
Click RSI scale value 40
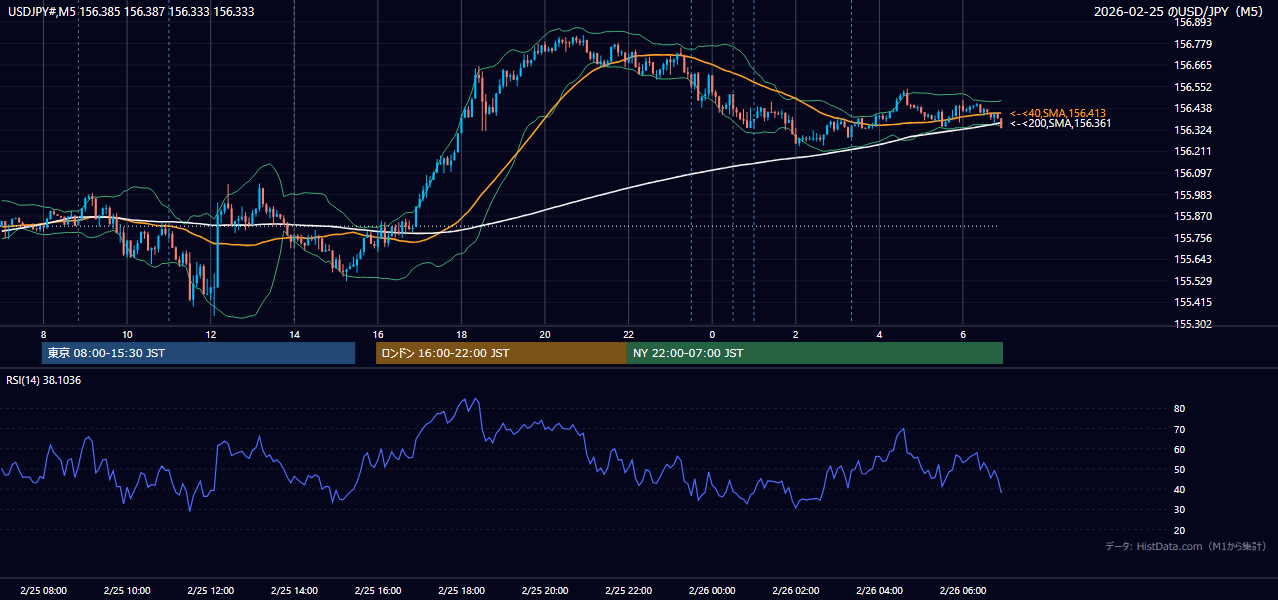(x=1180, y=489)
